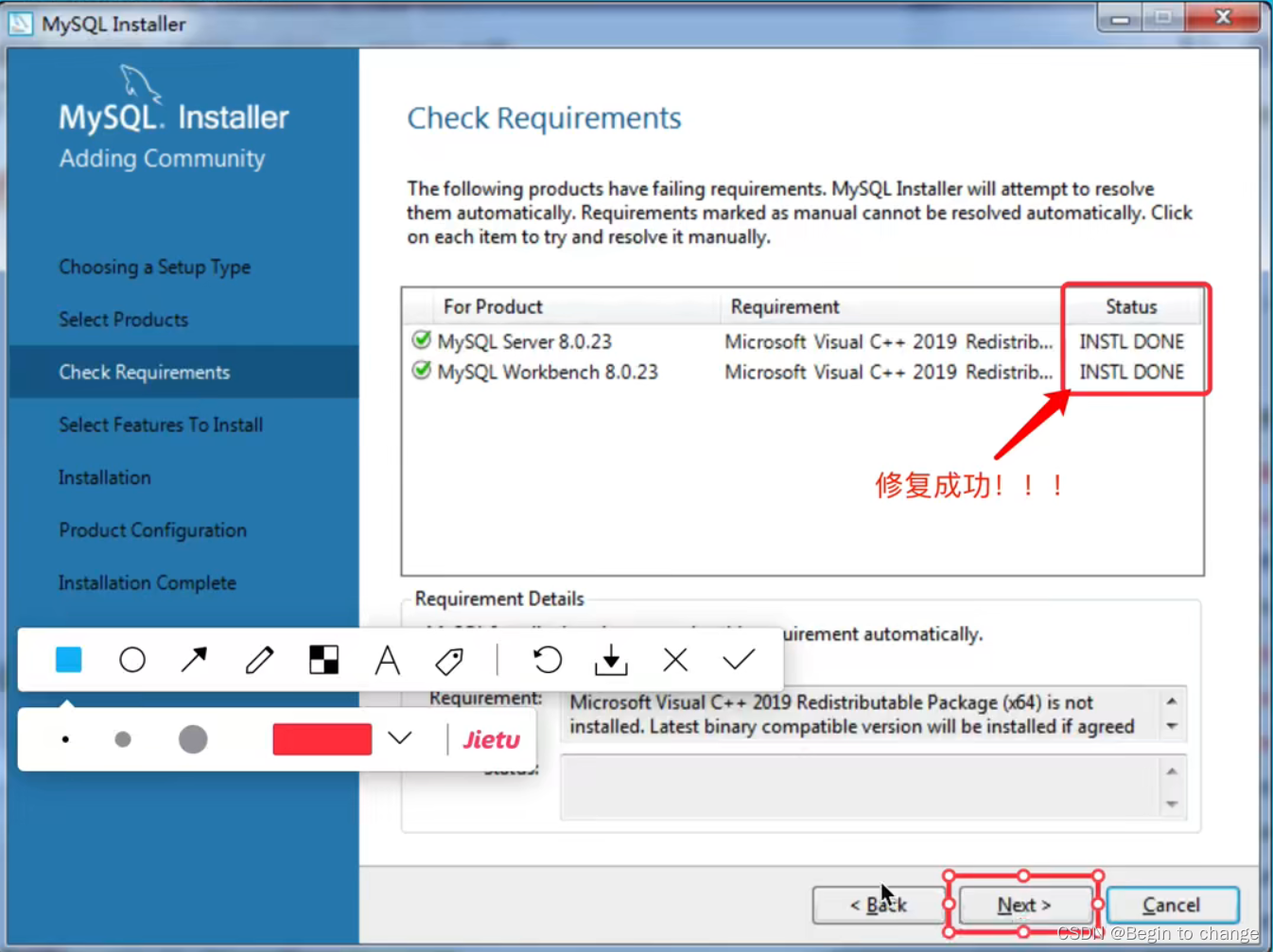Go to Select Products step
This screenshot has width=1273, height=952.
pos(124,320)
